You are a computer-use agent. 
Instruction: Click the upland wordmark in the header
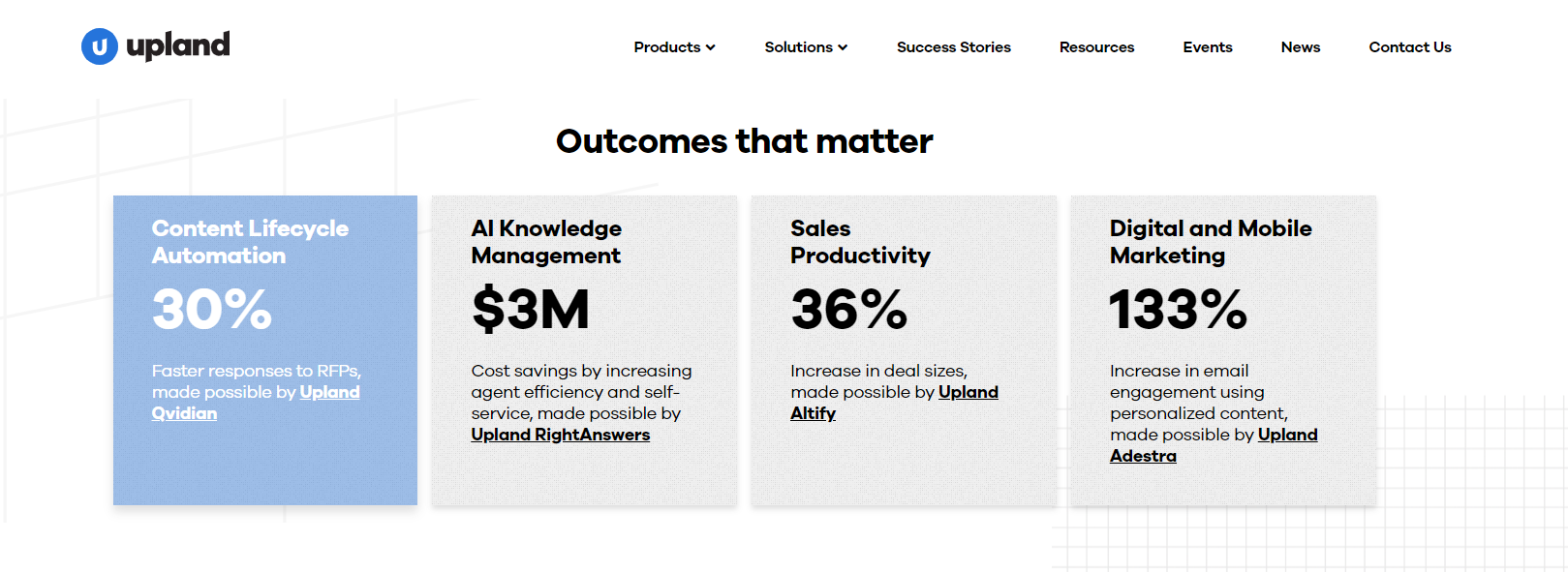pyautogui.click(x=178, y=45)
